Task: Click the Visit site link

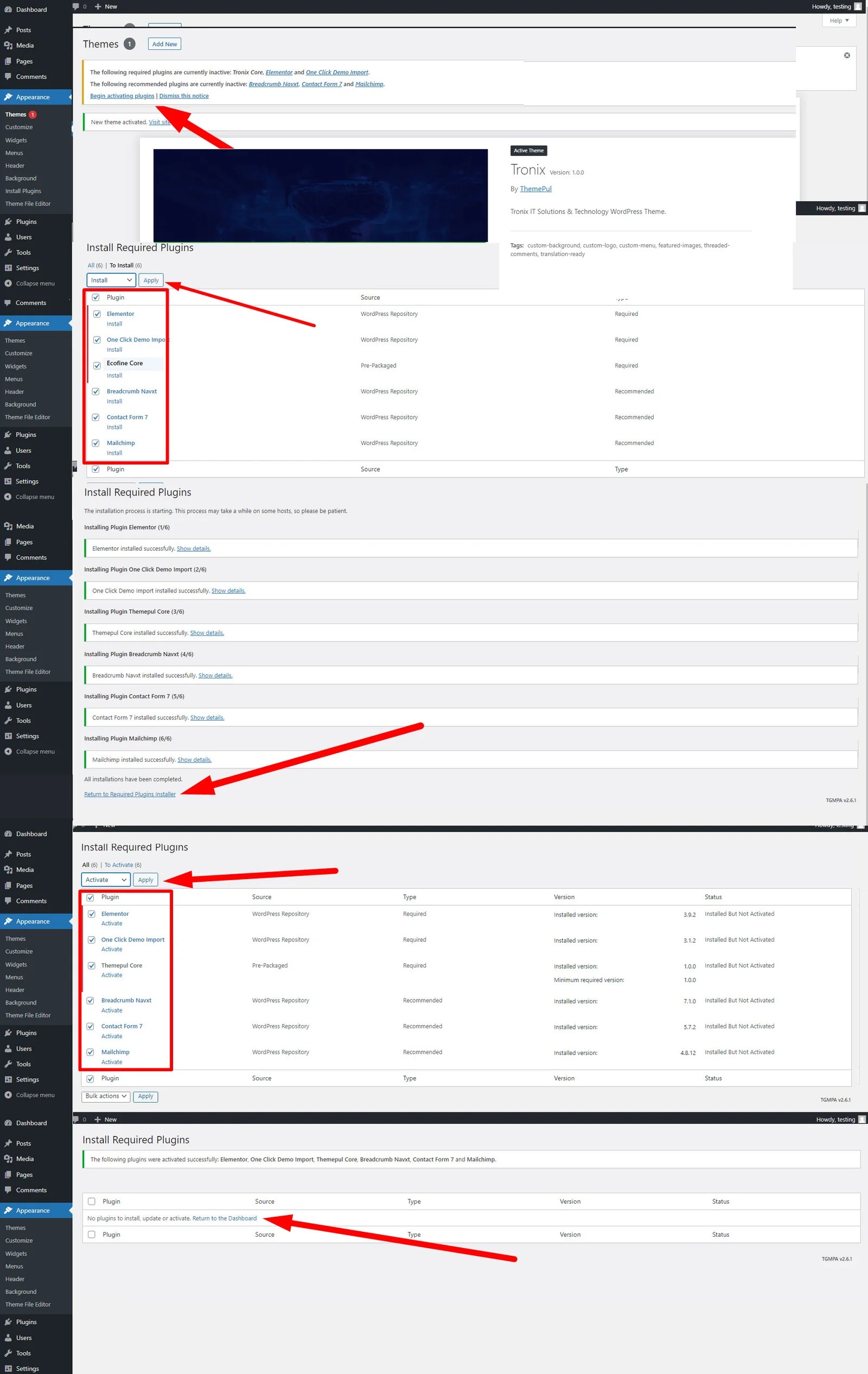Action: 159,122
